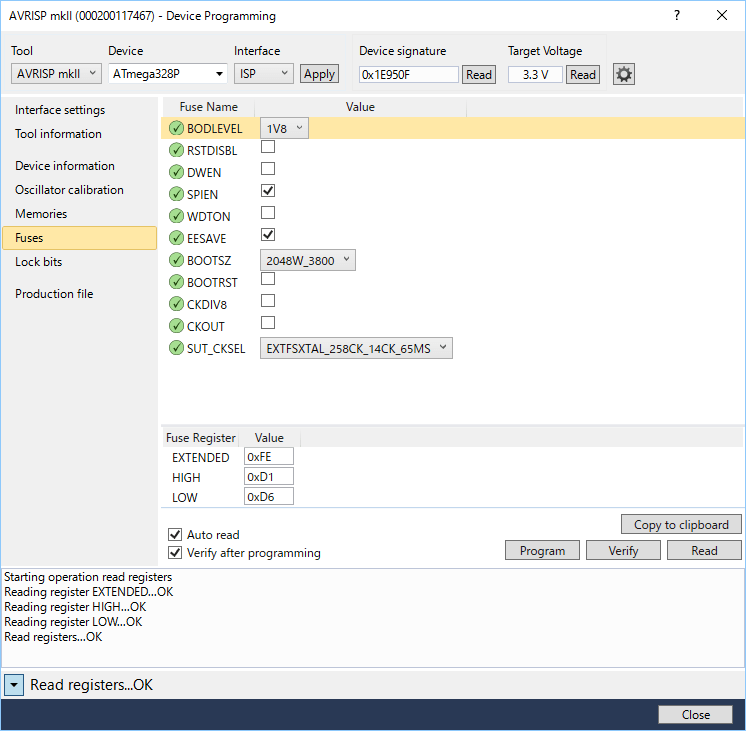The image size is (746, 731).
Task: Click the SPIEN green status check icon
Action: (176, 194)
